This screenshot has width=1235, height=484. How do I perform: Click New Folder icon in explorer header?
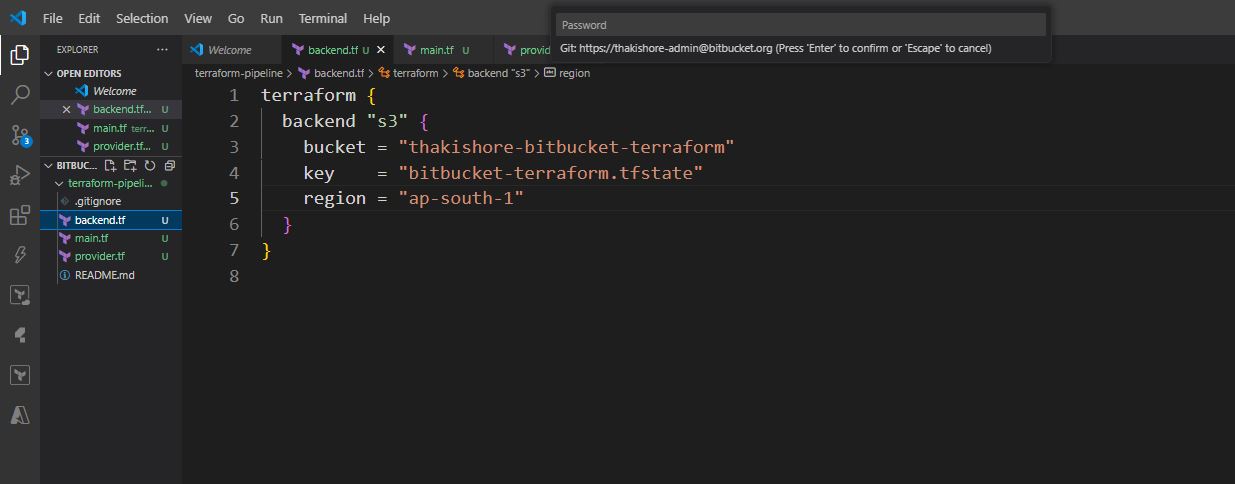pyautogui.click(x=130, y=165)
